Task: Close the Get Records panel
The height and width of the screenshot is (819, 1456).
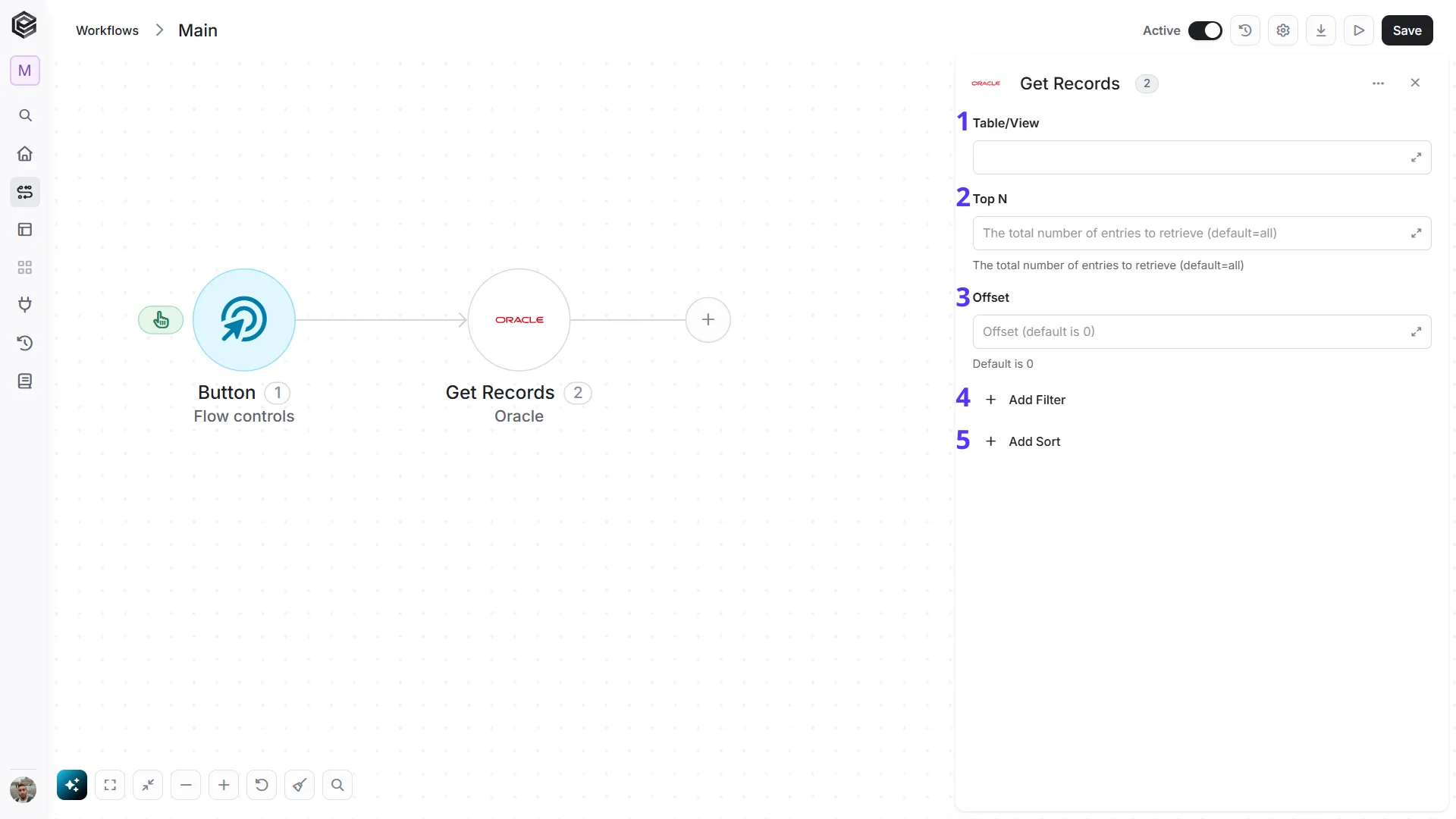Action: tap(1415, 83)
